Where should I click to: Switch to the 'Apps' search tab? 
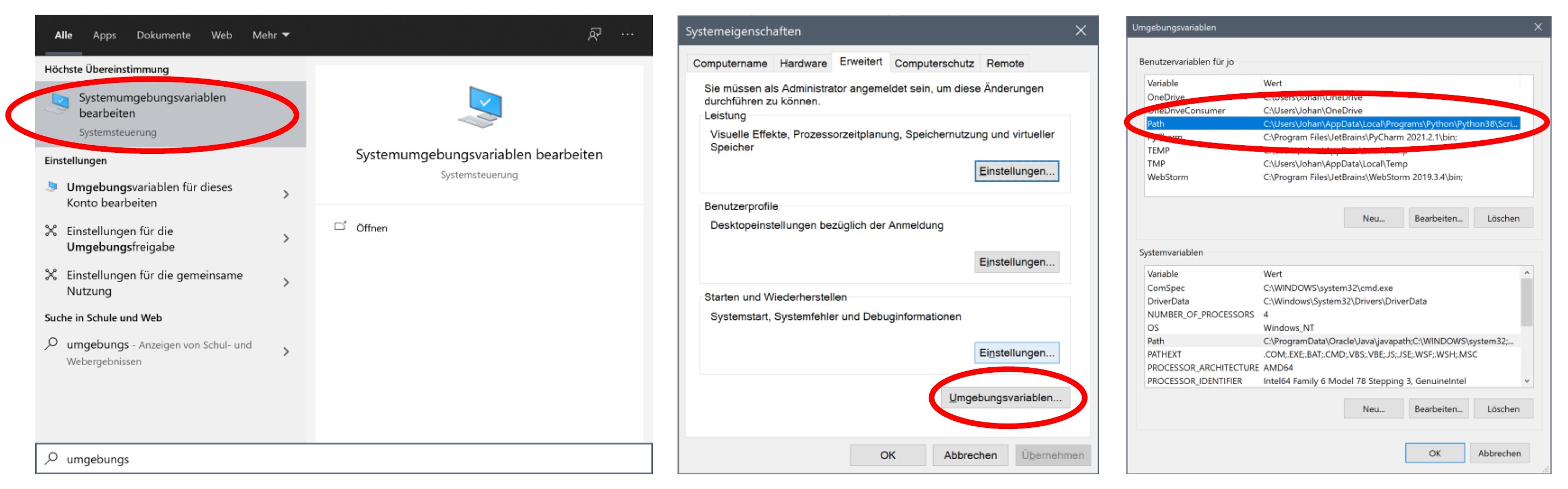point(104,35)
